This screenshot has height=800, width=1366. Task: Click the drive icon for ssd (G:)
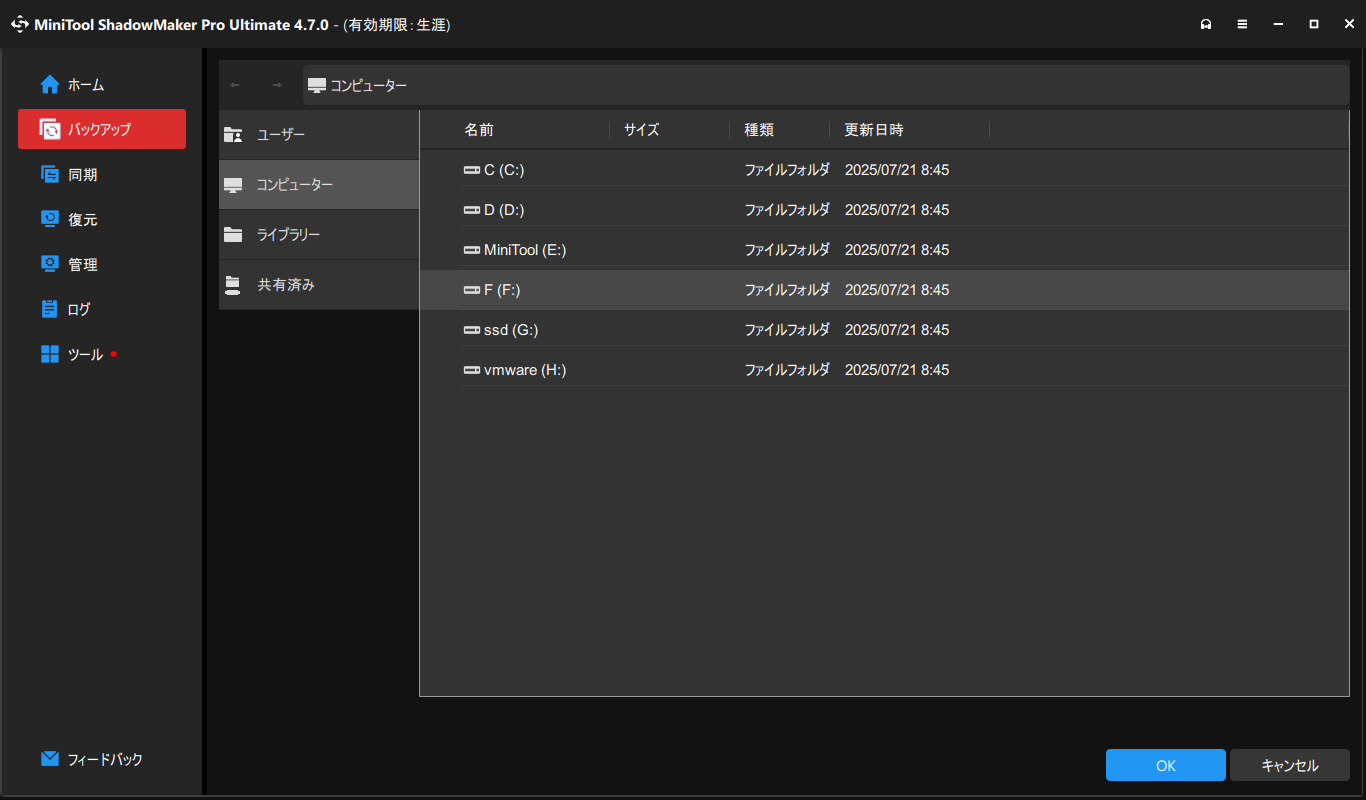pyautogui.click(x=472, y=330)
